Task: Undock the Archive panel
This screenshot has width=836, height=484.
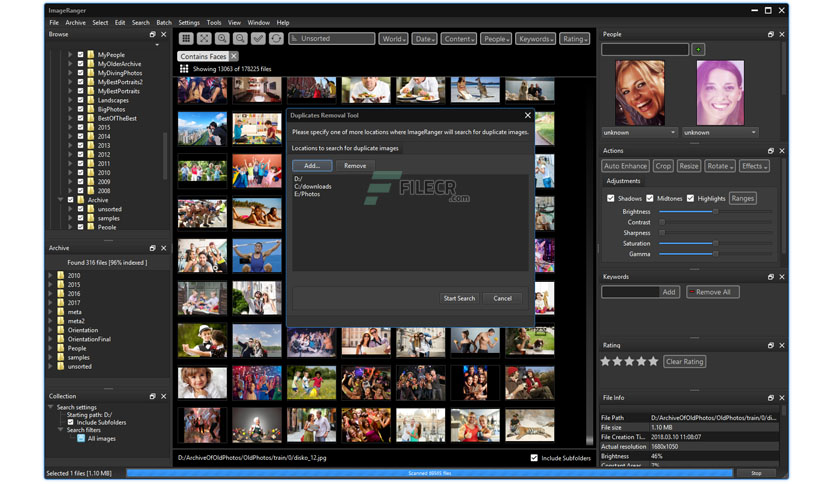Action: 152,248
